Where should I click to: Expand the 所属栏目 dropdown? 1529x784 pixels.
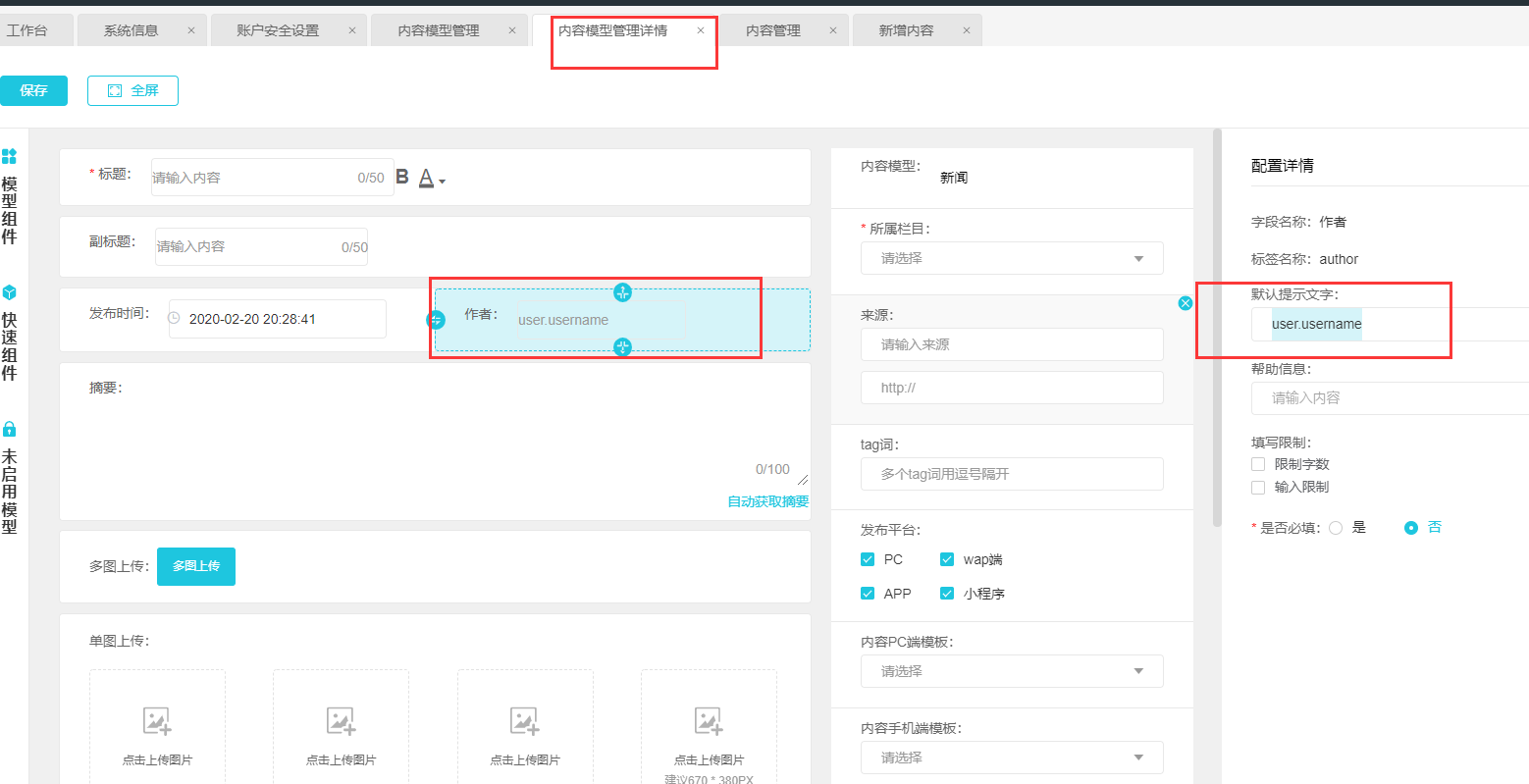[1012, 259]
